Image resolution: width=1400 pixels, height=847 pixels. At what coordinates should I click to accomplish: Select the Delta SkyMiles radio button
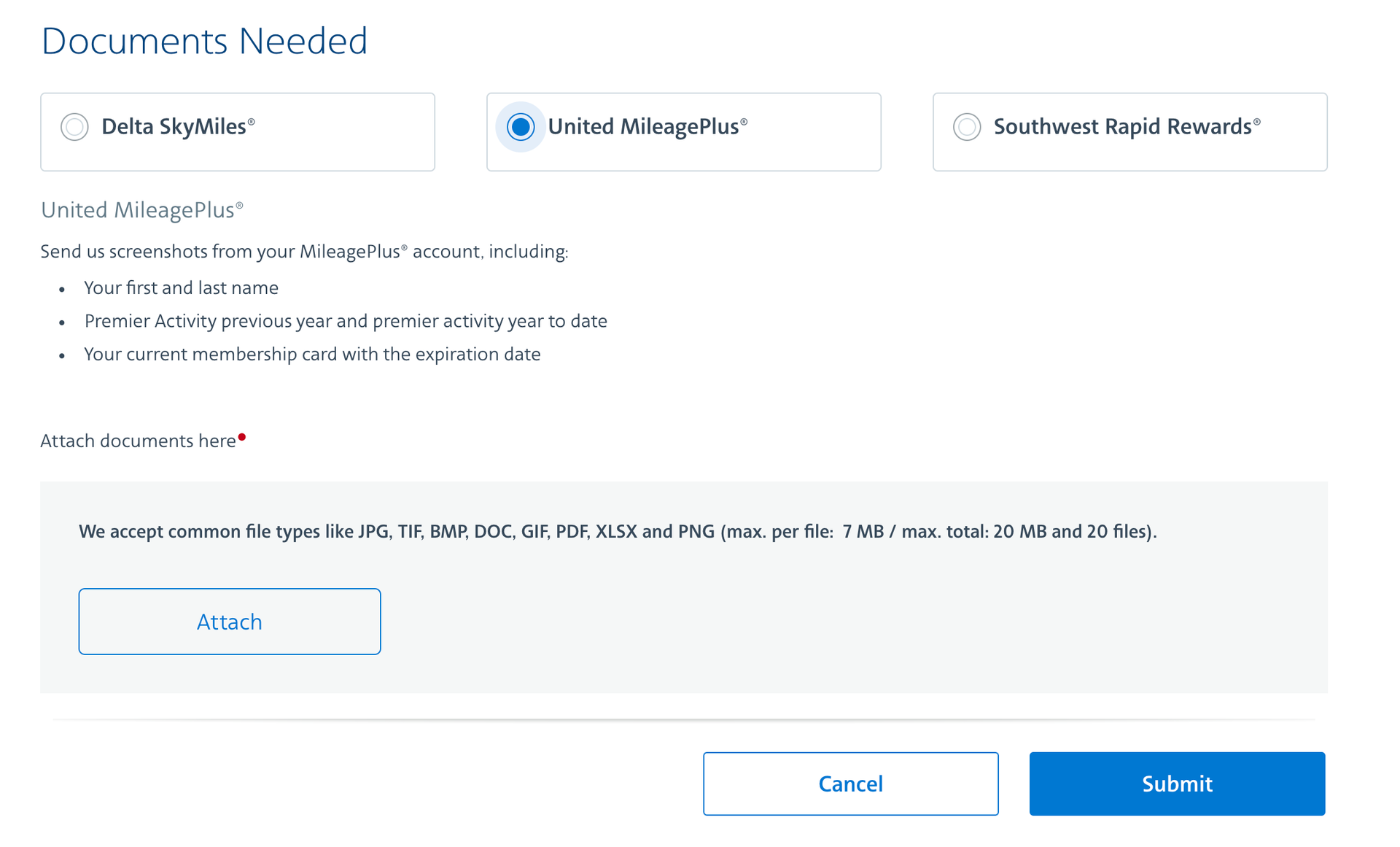click(74, 127)
